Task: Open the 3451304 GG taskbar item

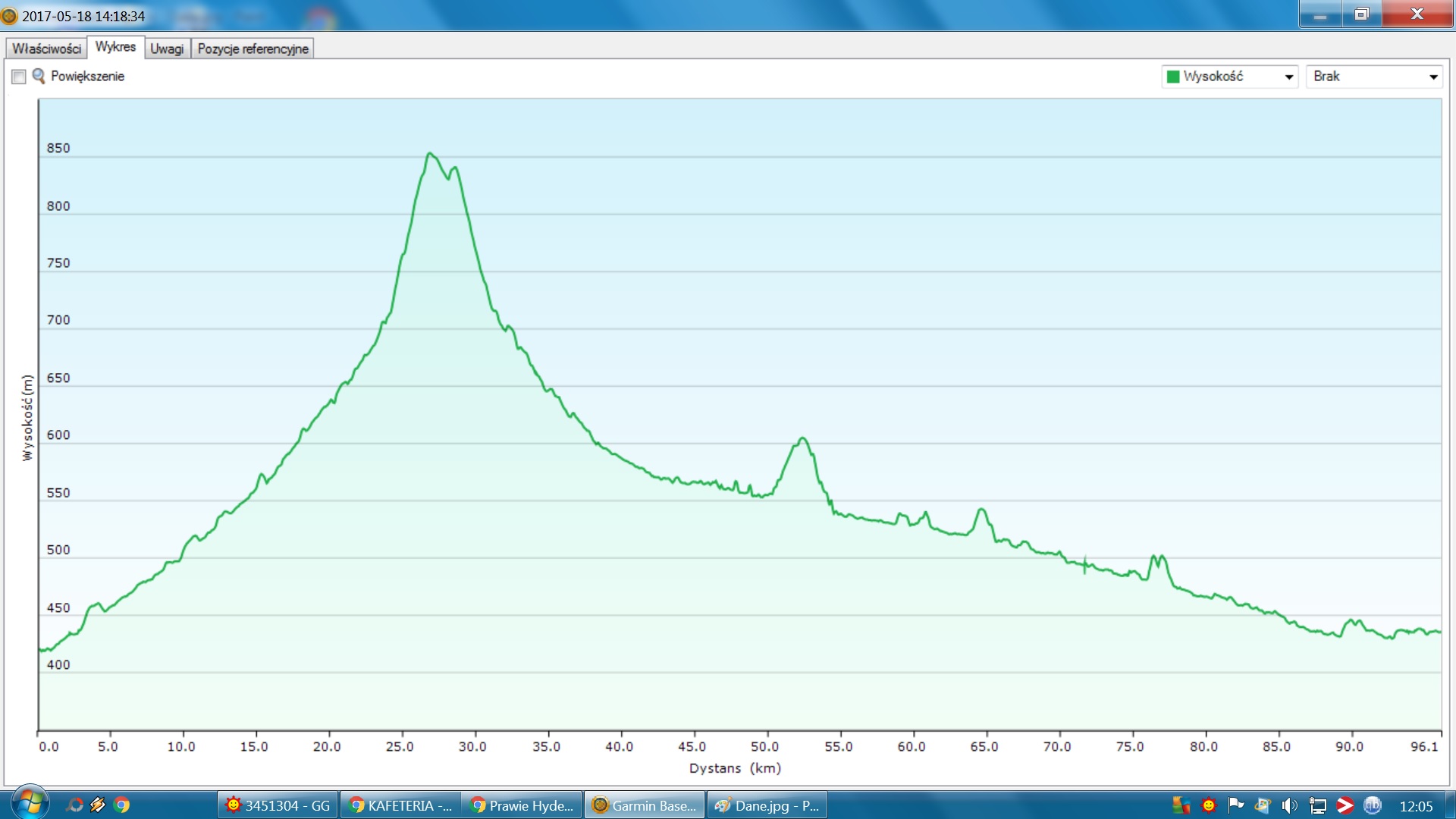Action: pyautogui.click(x=278, y=805)
